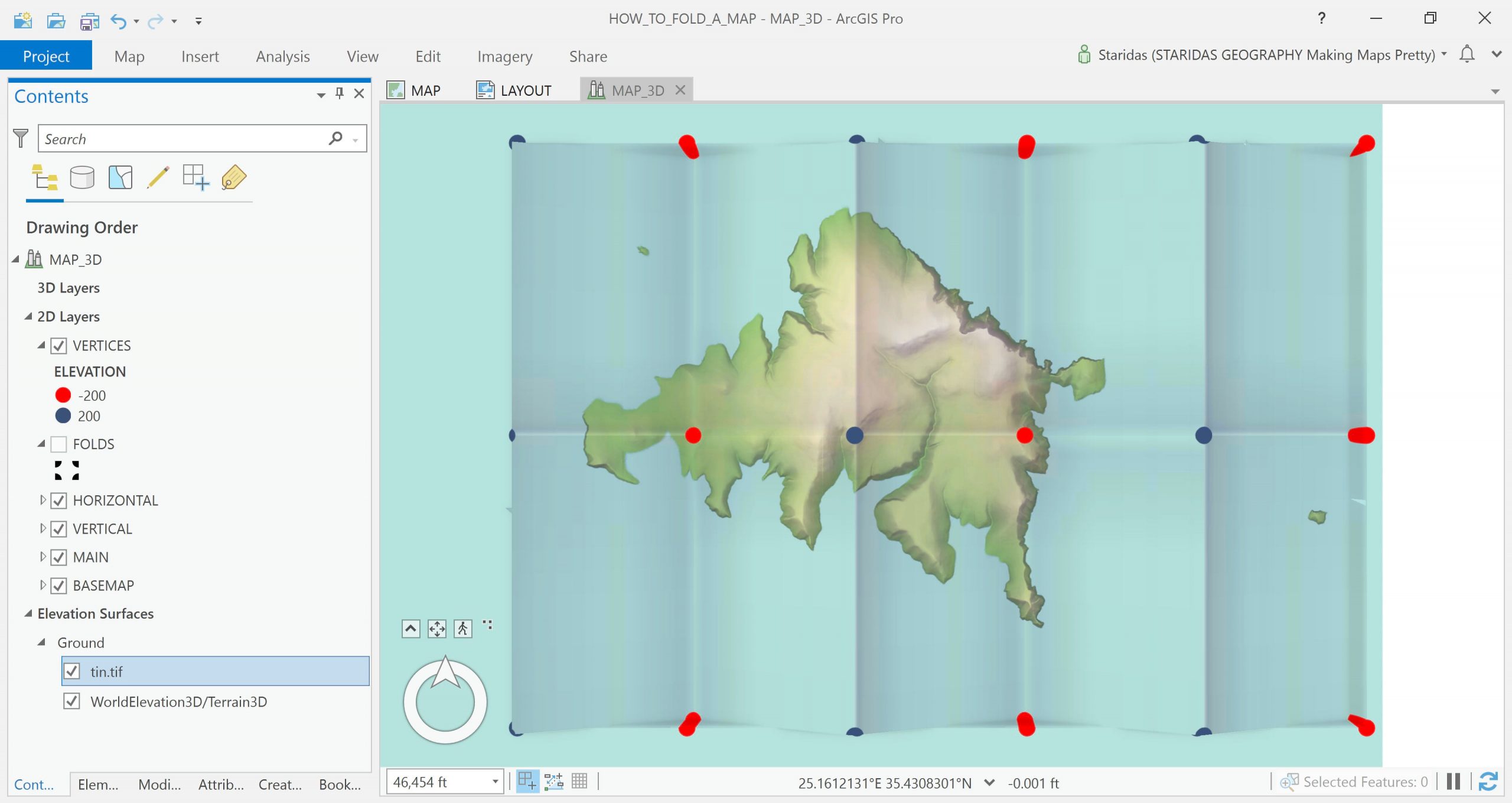Open the Analysis ribbon tab
This screenshot has width=1512, height=803.
pyautogui.click(x=282, y=56)
